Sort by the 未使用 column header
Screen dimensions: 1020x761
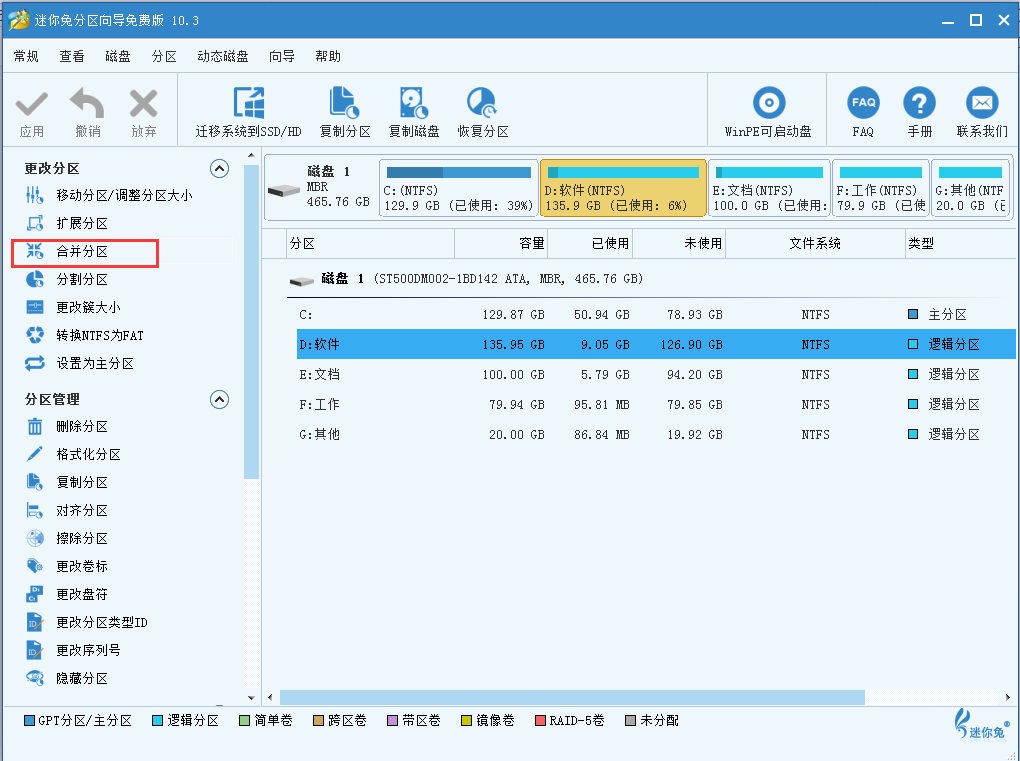pos(679,243)
